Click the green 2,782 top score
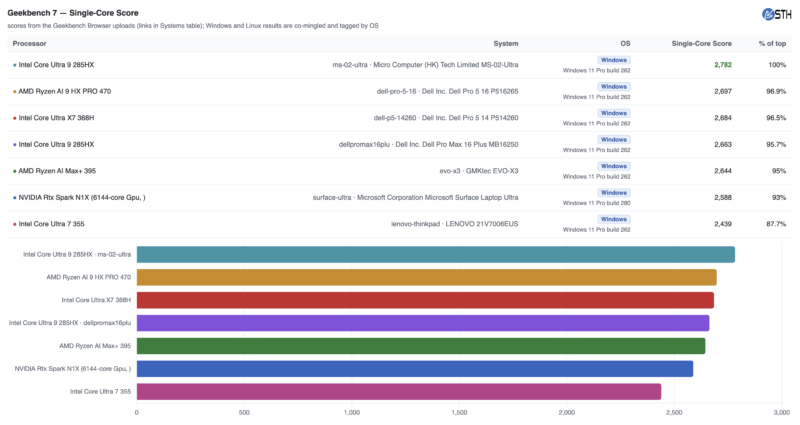The width and height of the screenshot is (800, 425). [723, 65]
